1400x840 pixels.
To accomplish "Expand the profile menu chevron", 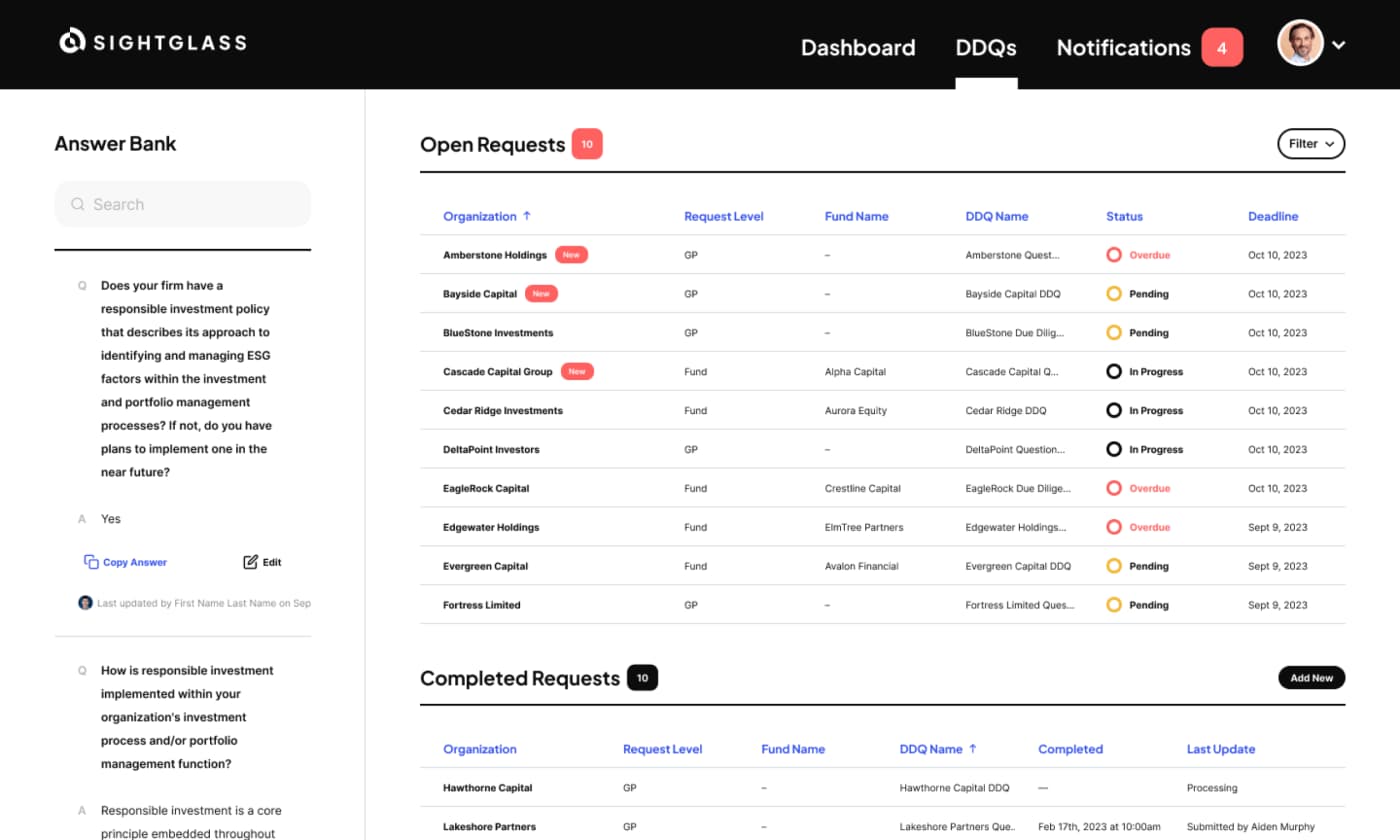I will click(1339, 44).
